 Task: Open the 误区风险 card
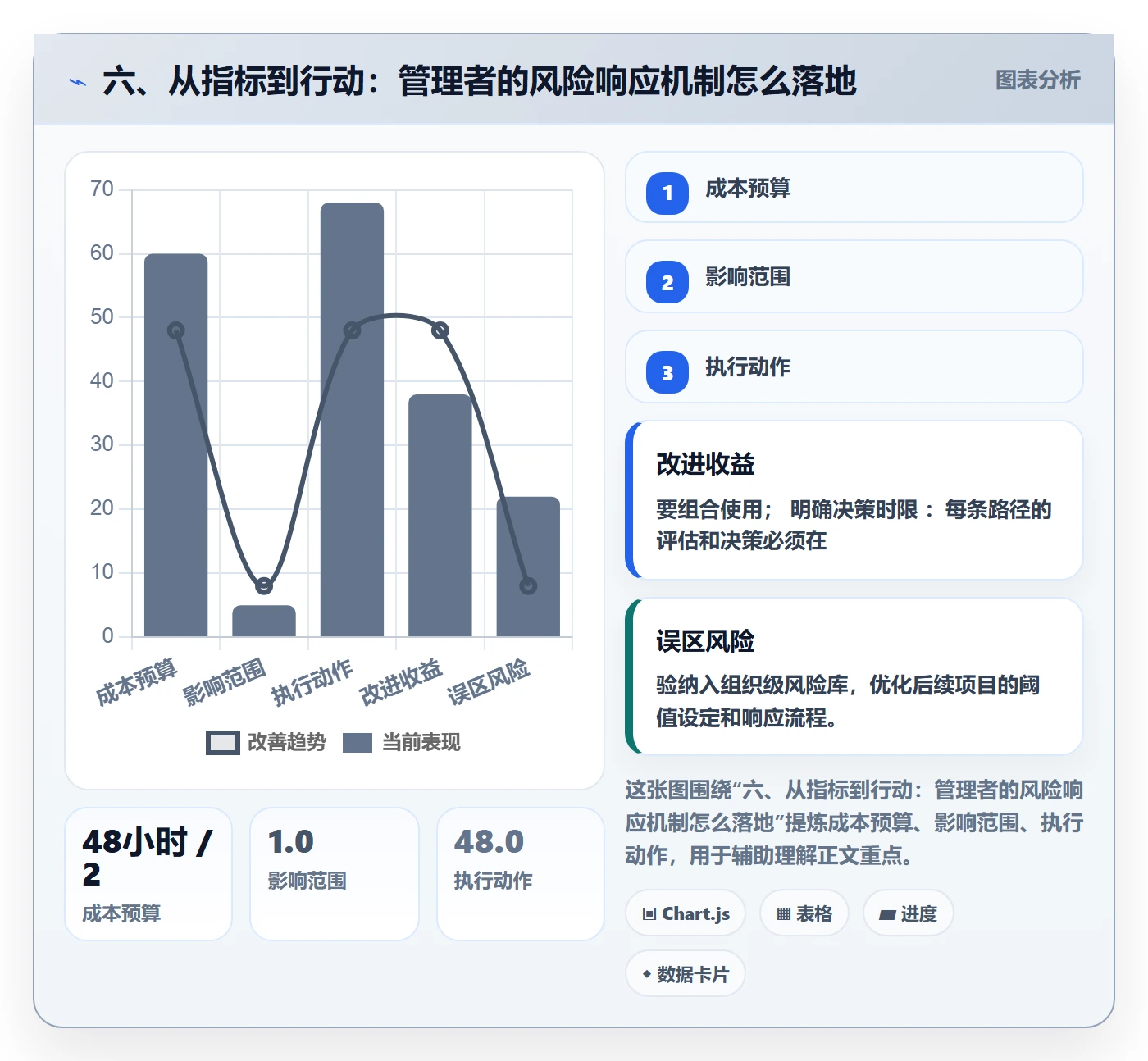click(854, 676)
